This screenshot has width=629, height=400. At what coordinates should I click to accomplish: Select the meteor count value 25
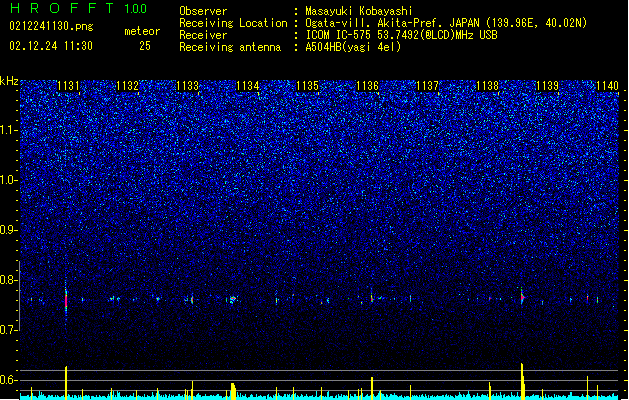[145, 46]
